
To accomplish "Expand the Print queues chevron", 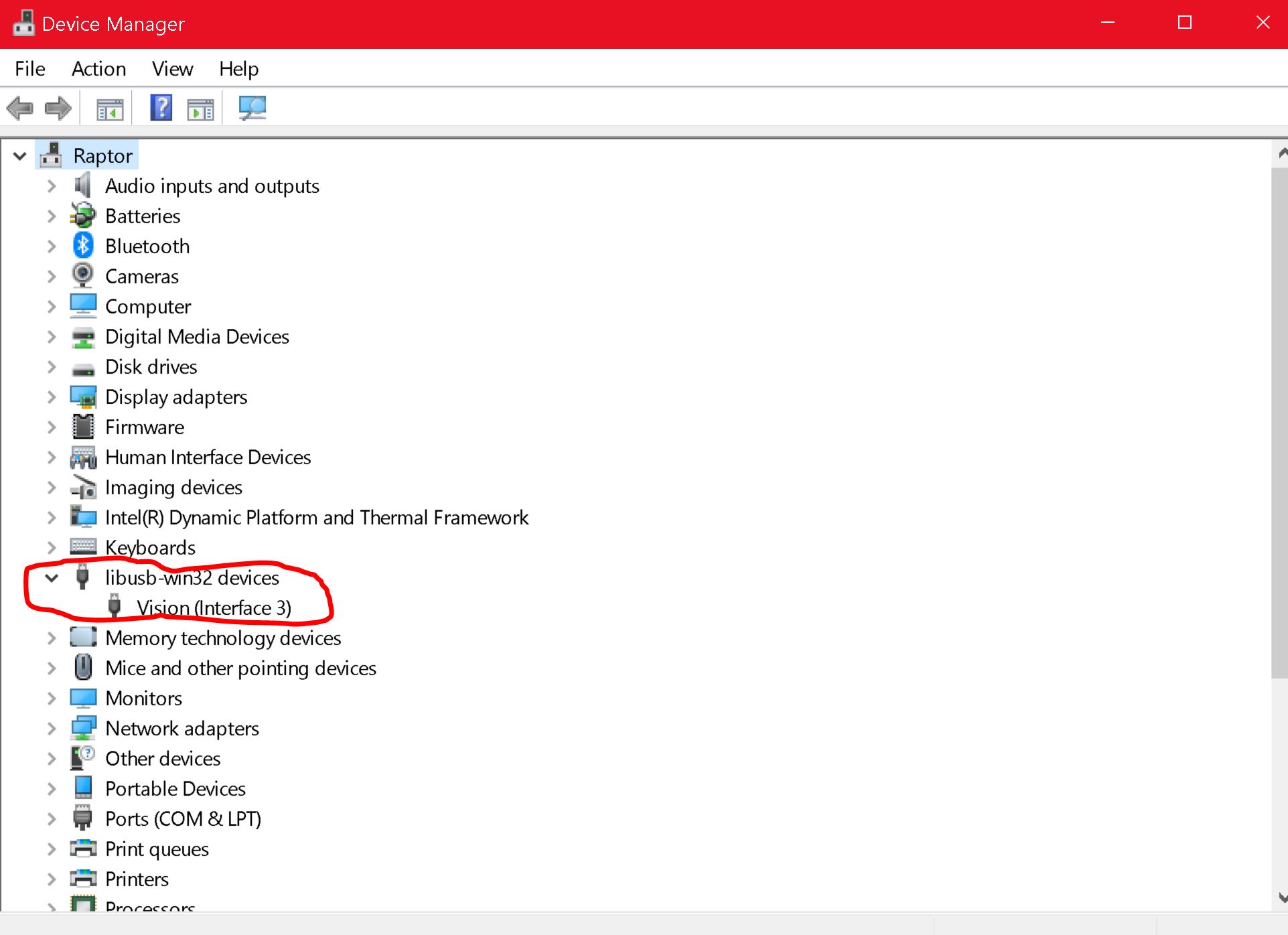I will tap(52, 849).
